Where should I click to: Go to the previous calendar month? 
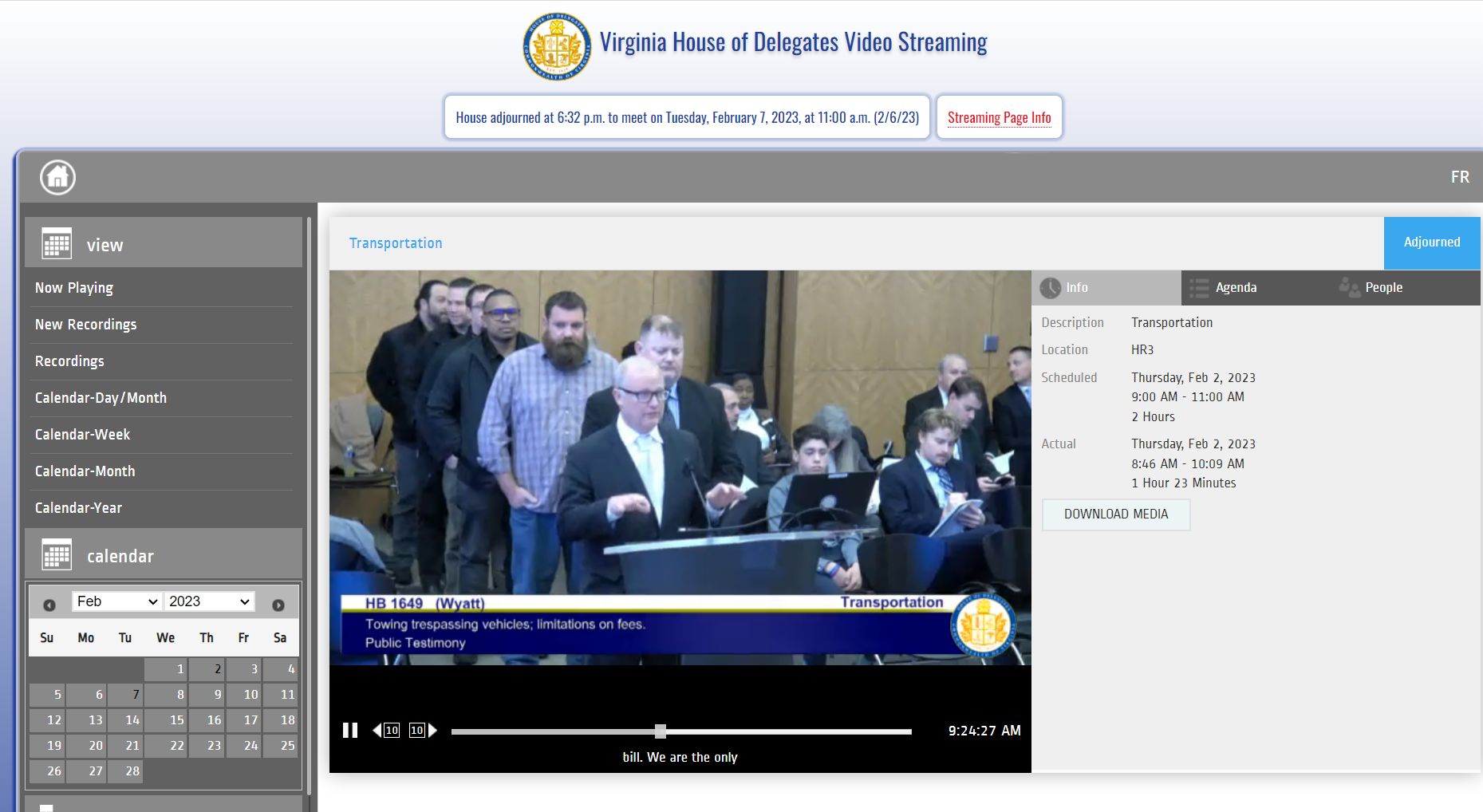click(49, 605)
